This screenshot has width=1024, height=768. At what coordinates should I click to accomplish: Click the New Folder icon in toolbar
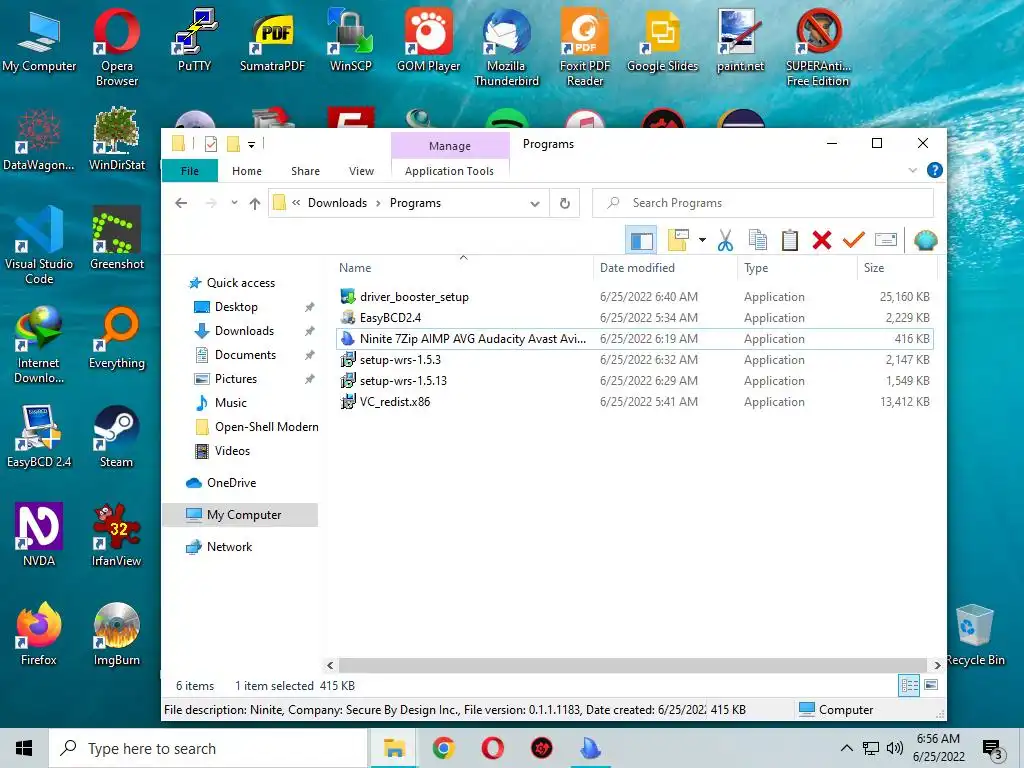[679, 240]
